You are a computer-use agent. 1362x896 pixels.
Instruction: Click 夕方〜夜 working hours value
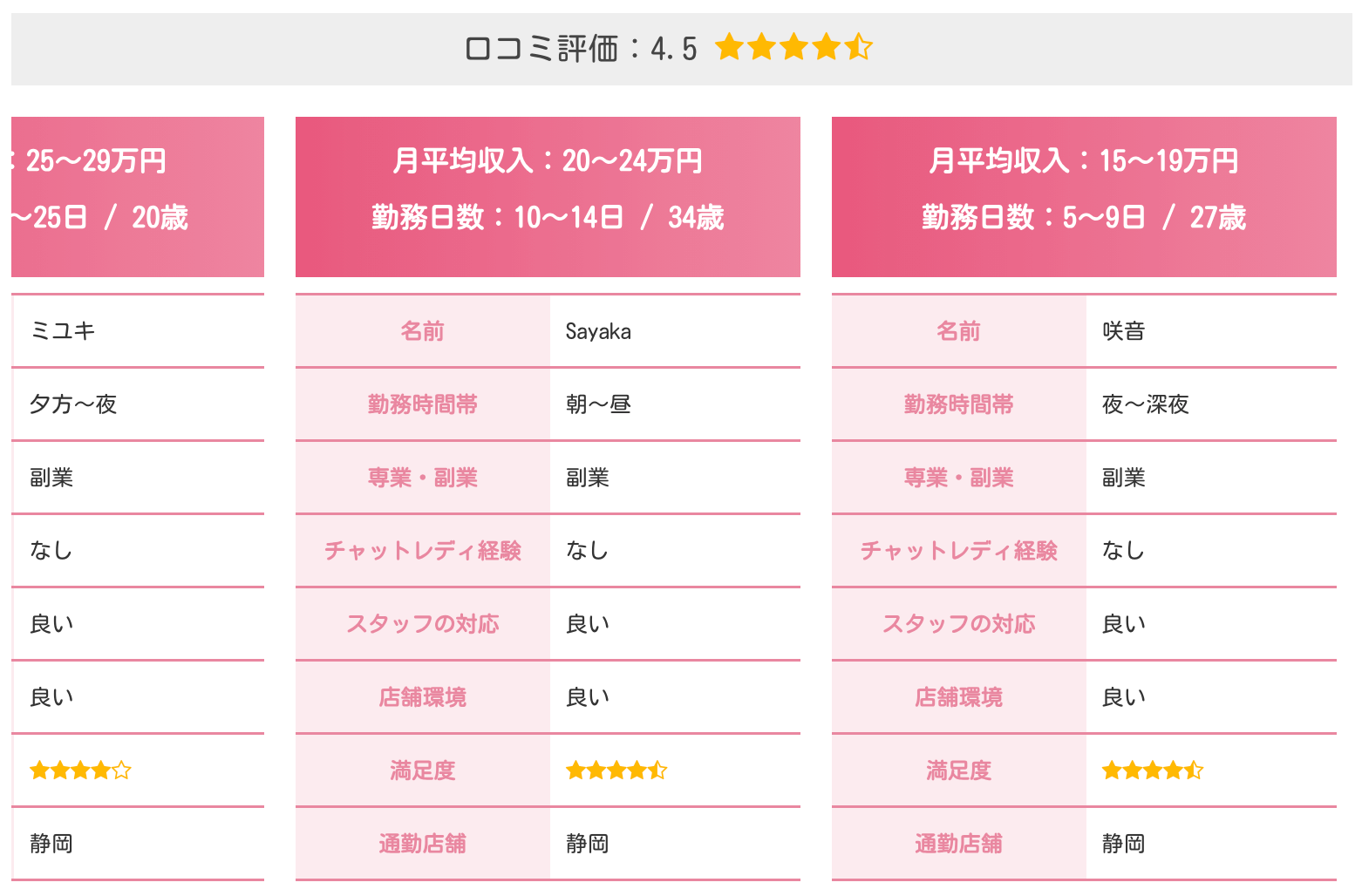73,404
